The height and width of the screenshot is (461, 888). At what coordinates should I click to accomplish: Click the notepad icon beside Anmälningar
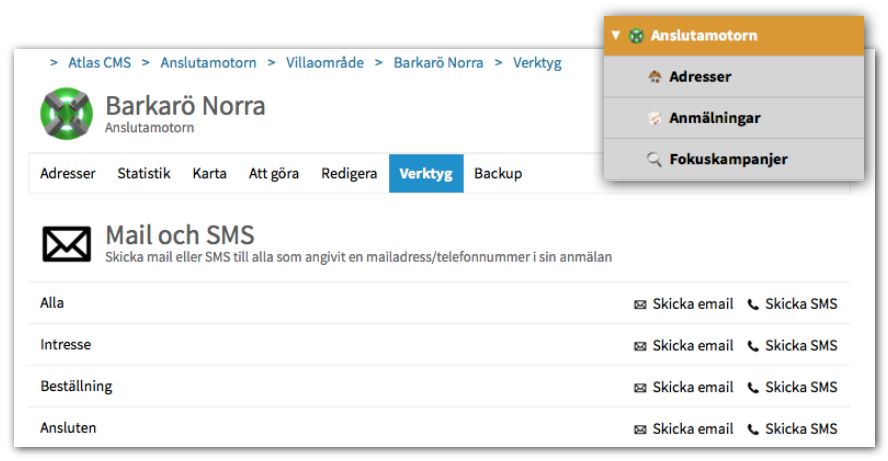[655, 118]
